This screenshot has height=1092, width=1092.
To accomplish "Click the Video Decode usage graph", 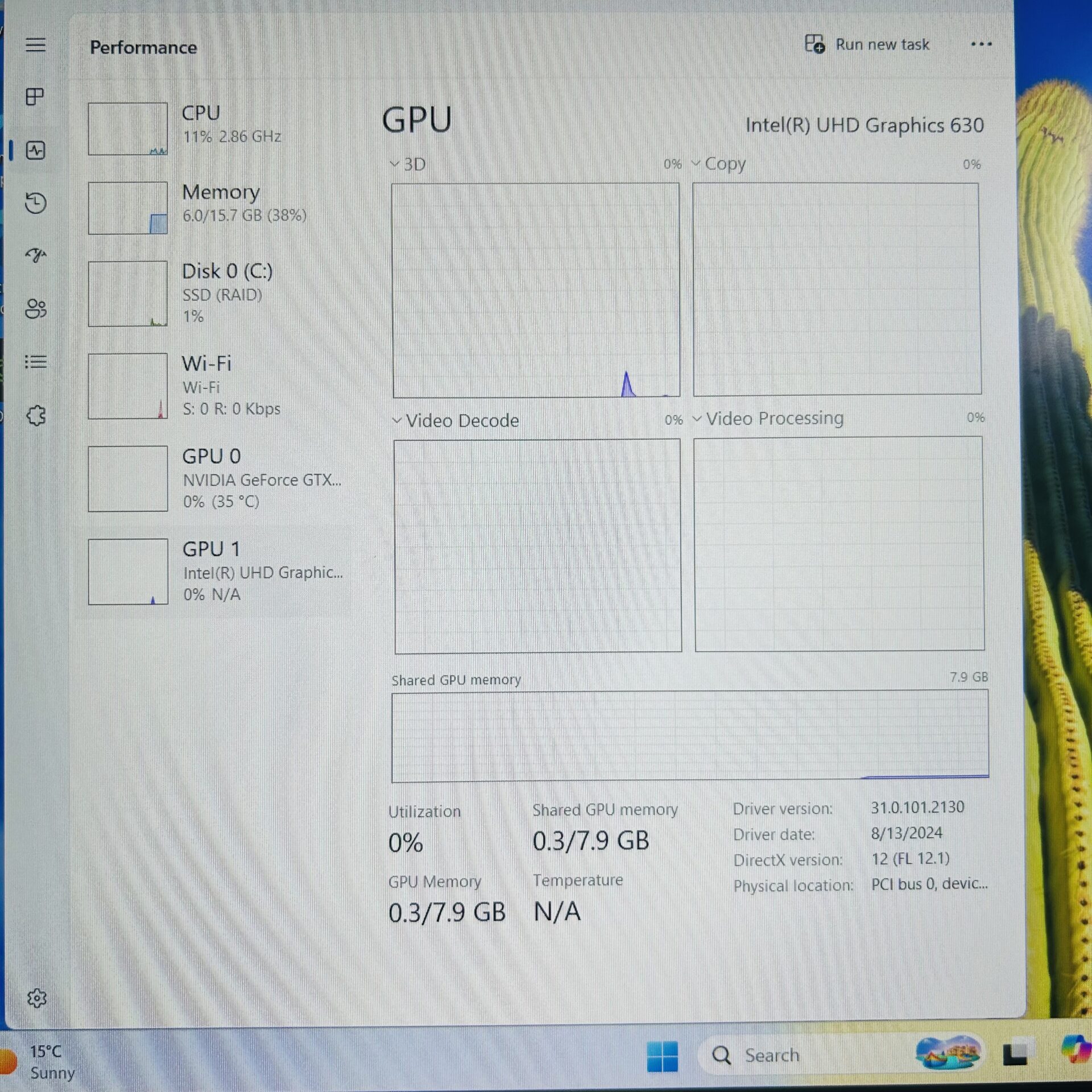I will pos(538,546).
